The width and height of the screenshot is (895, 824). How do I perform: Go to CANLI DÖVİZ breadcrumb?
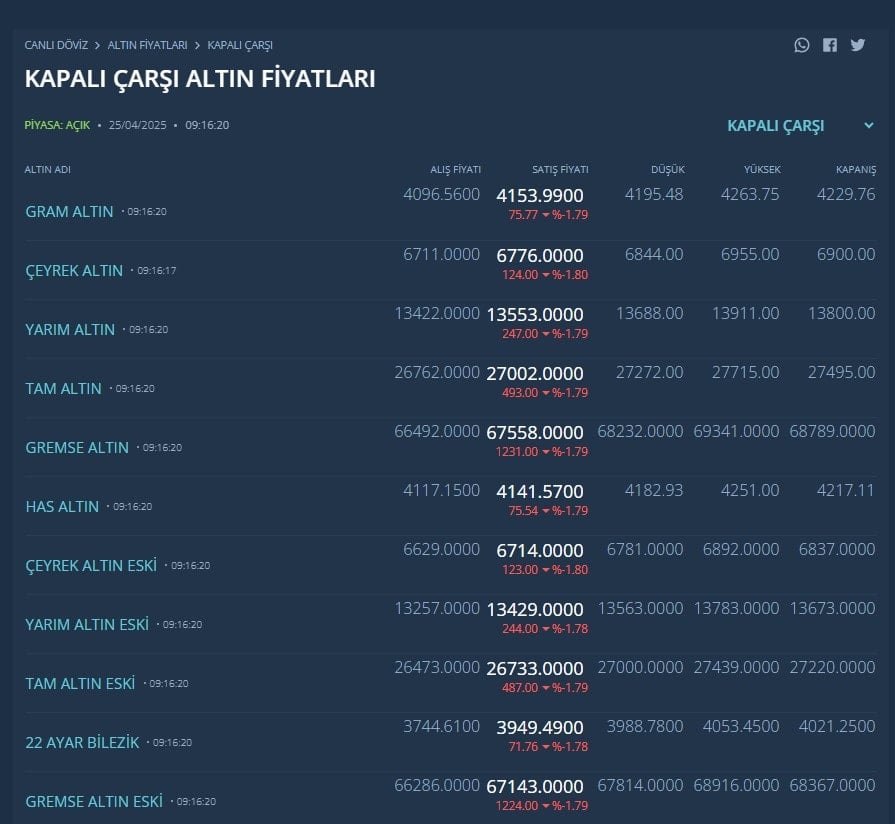pos(56,45)
